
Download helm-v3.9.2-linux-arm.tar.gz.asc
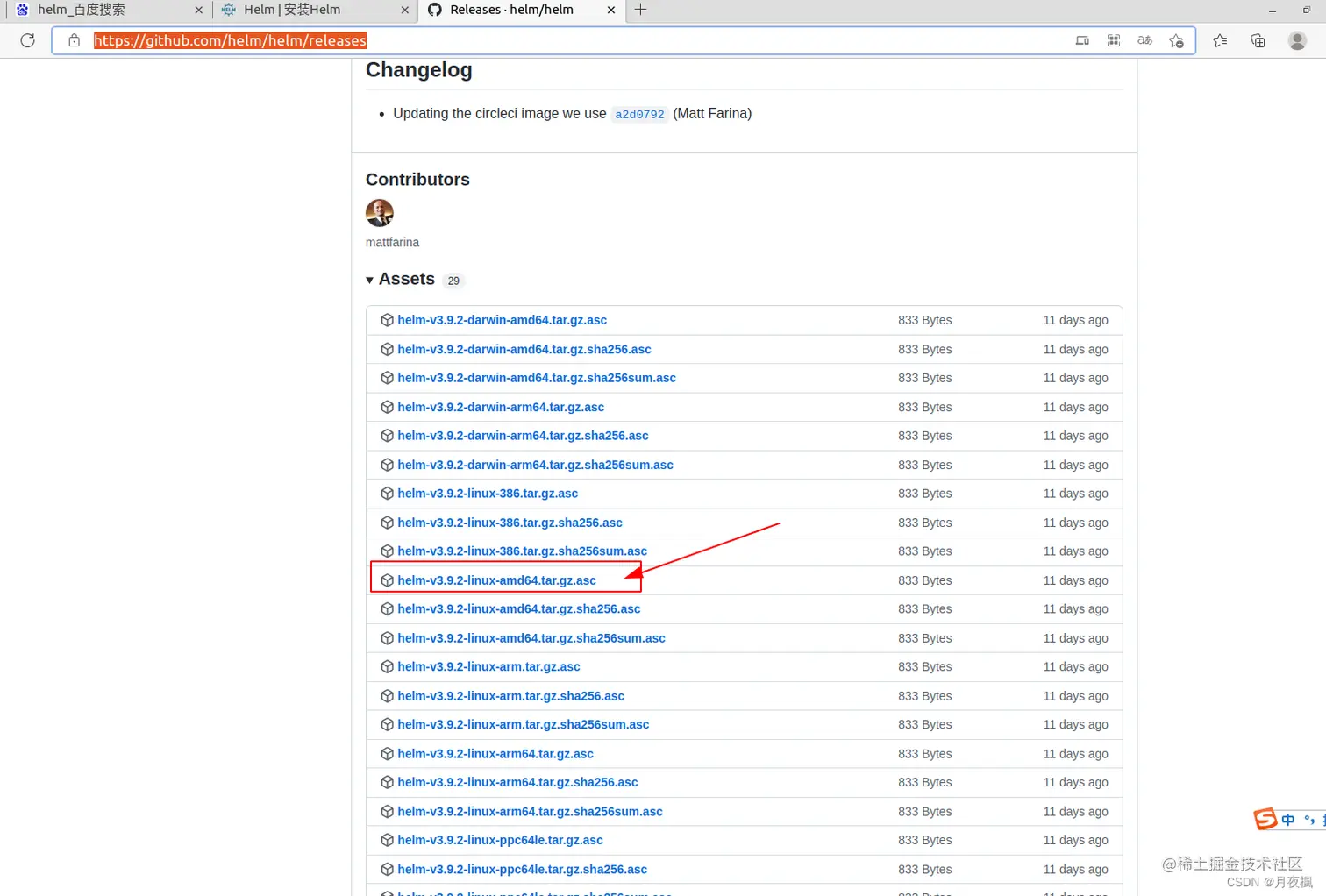[488, 667]
